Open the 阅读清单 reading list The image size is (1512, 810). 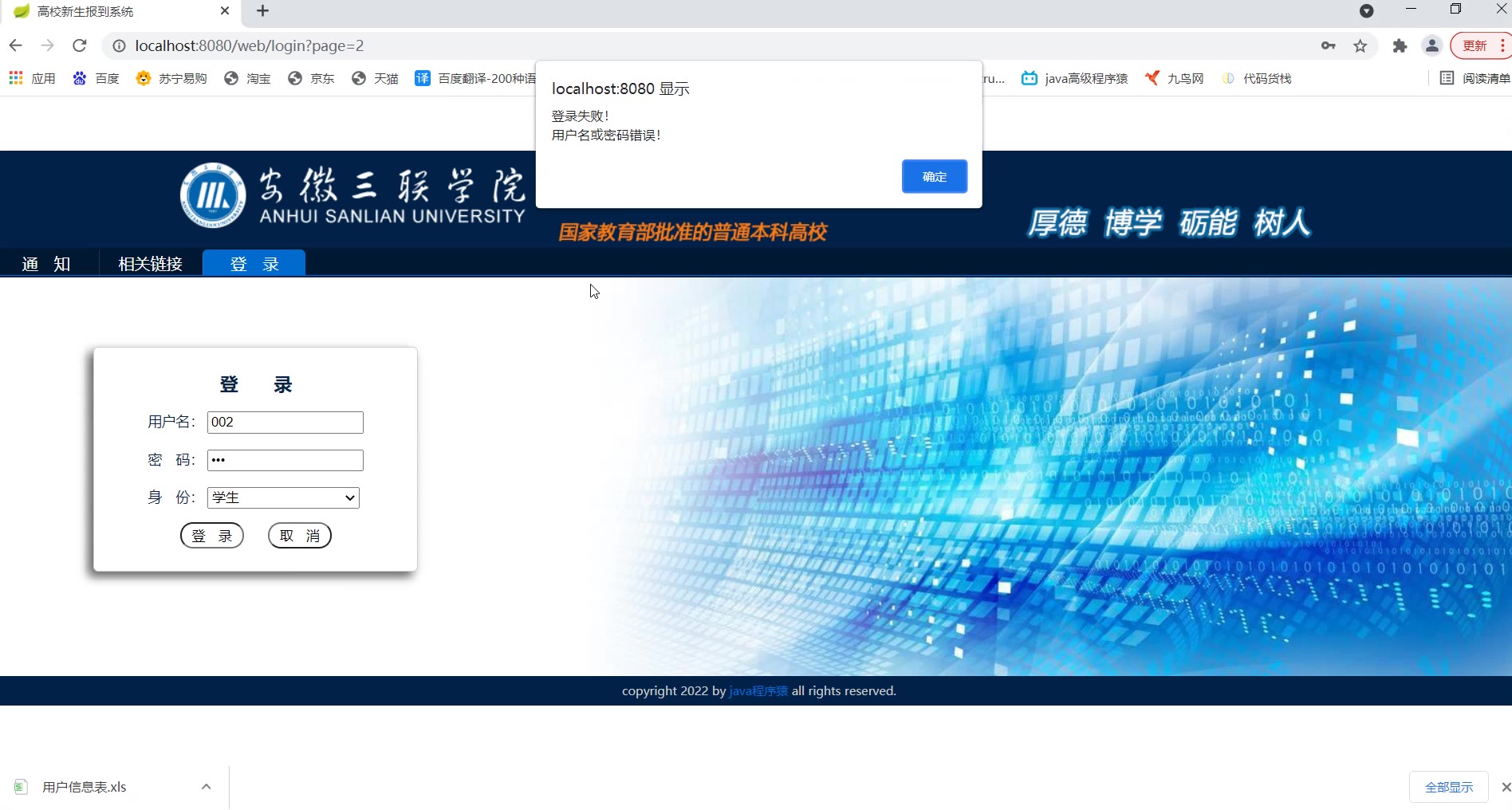point(1475,78)
